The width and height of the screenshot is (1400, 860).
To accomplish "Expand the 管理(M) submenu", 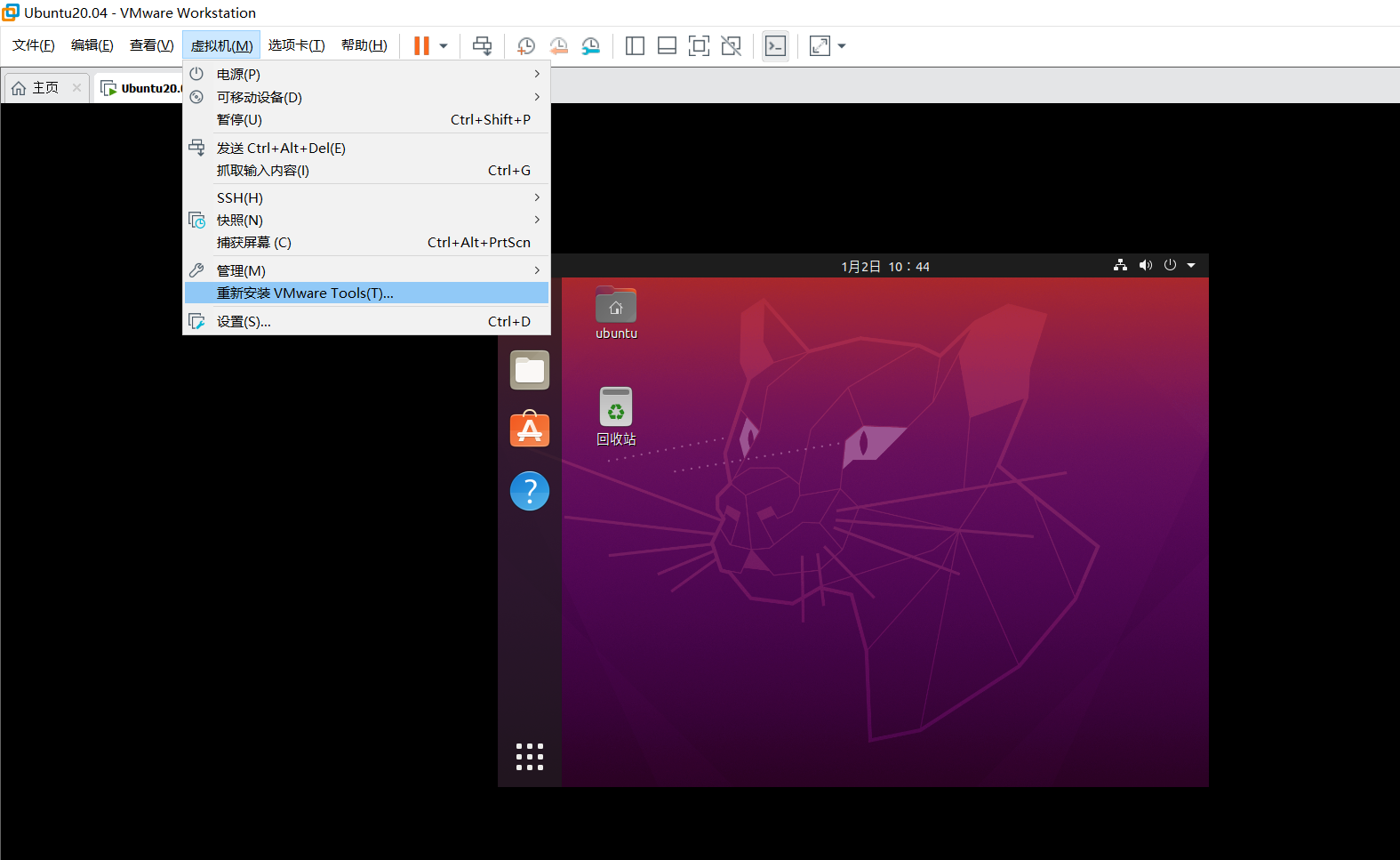I will tap(366, 270).
